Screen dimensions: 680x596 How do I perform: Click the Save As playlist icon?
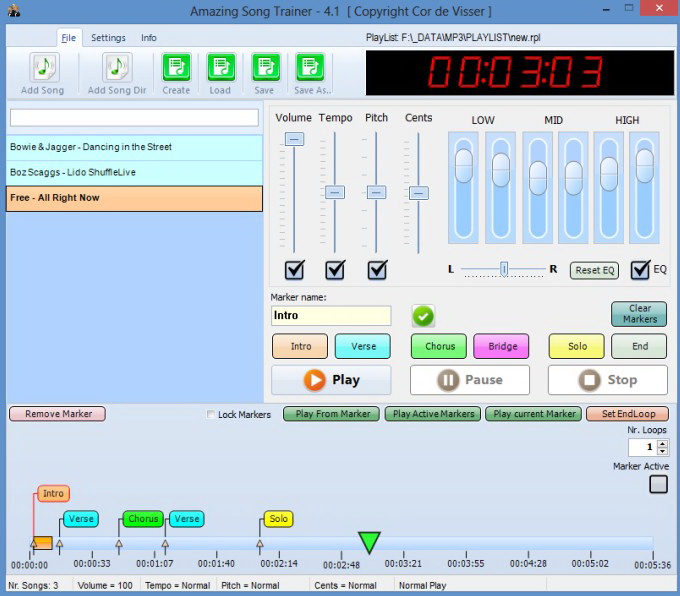click(310, 68)
